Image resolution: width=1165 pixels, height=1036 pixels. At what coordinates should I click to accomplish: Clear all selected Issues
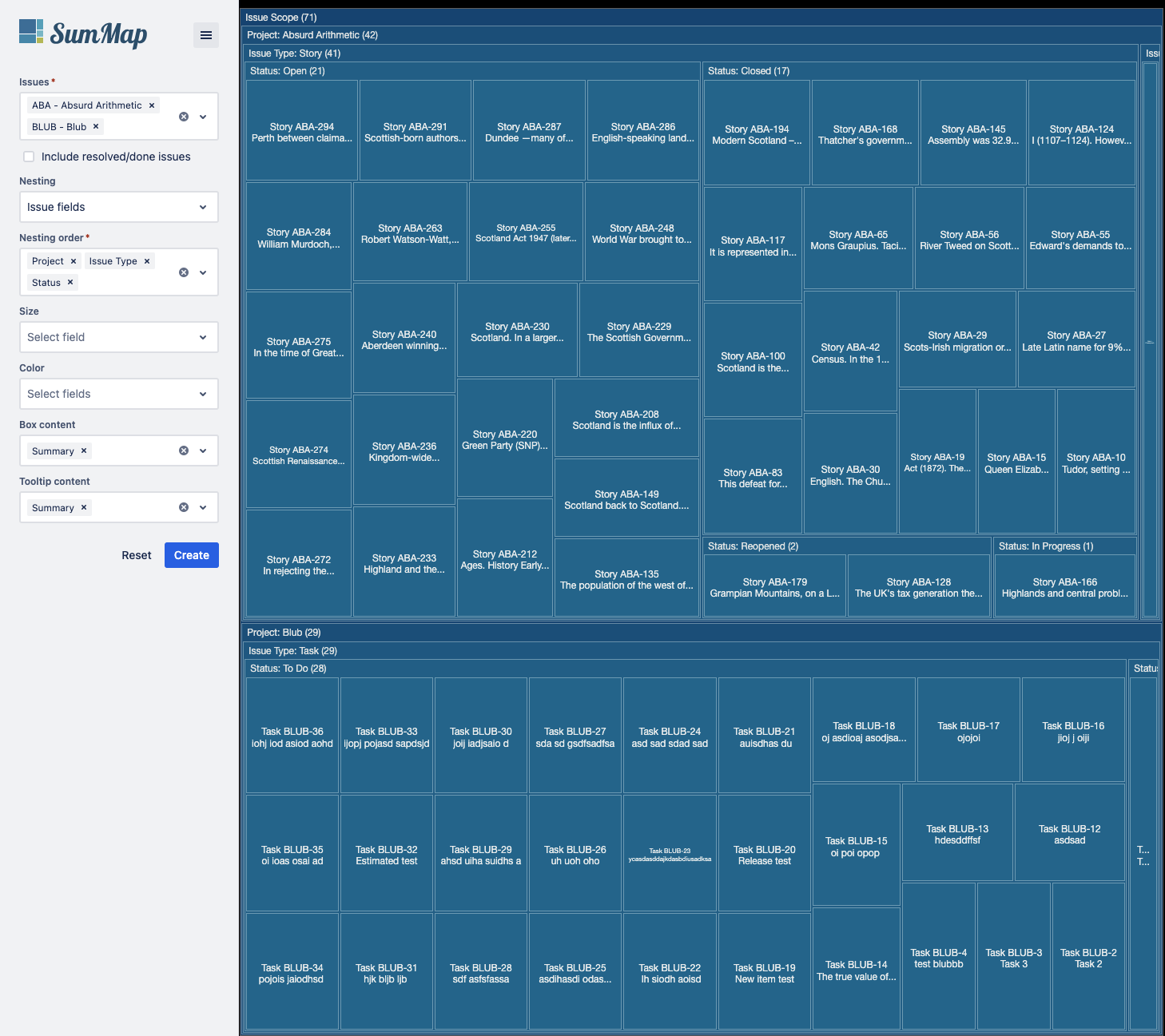coord(184,117)
